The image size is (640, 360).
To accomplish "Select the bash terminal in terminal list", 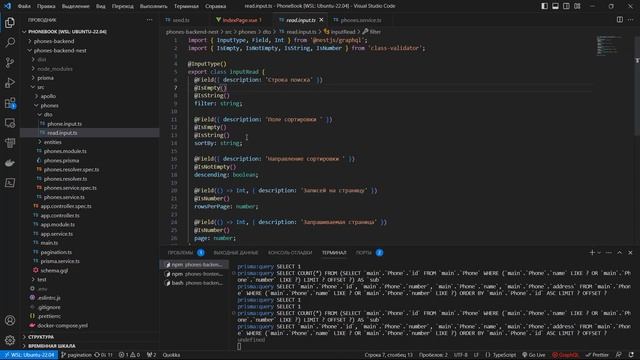I will tap(193, 283).
